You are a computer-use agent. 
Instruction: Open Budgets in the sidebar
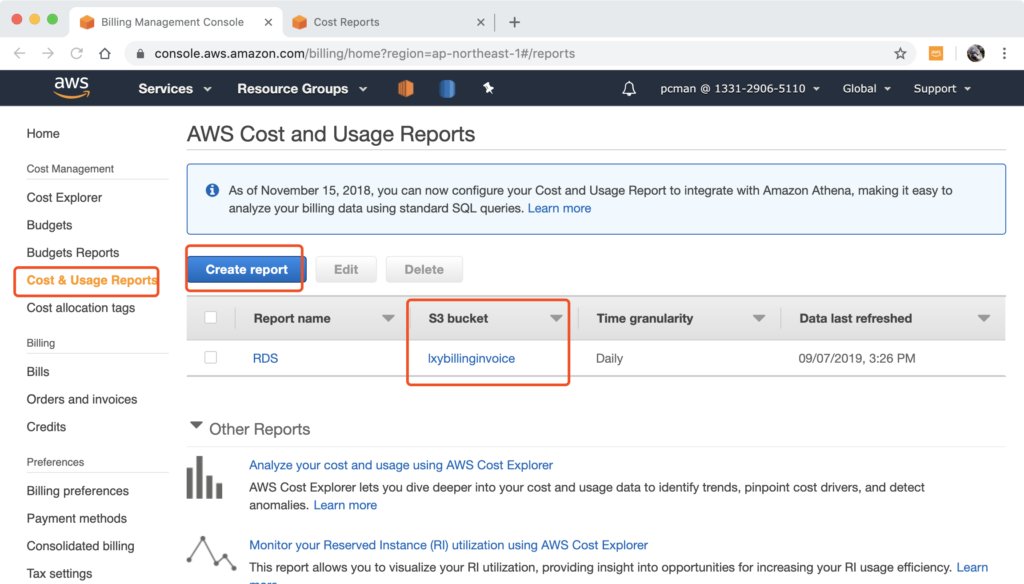[49, 225]
